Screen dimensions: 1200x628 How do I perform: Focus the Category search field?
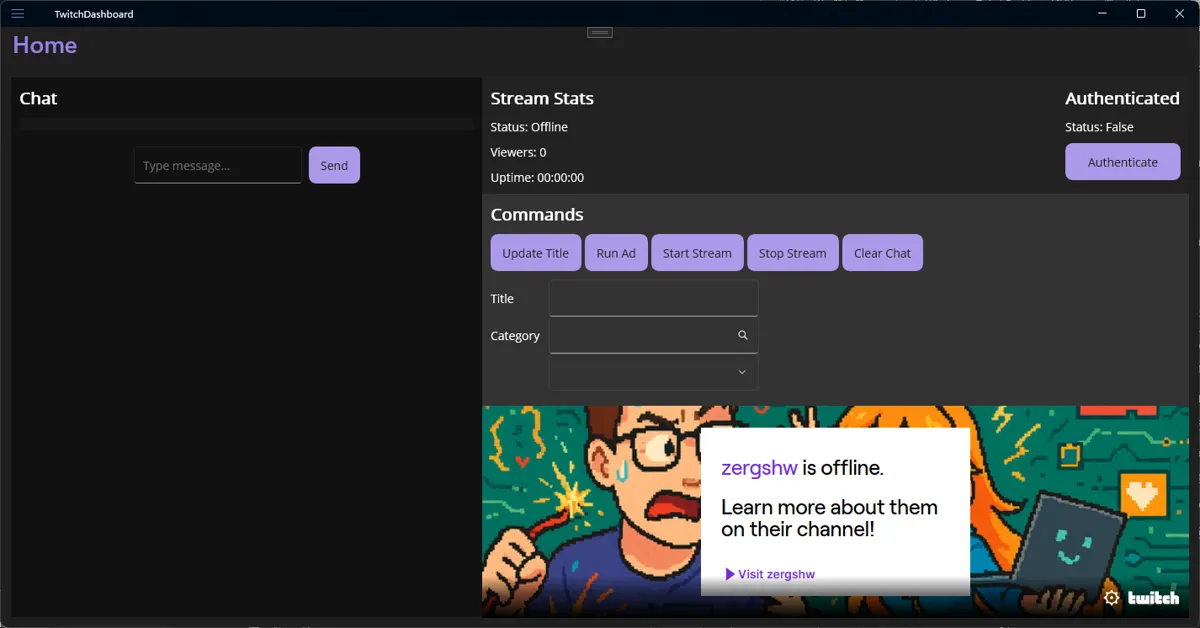[654, 335]
